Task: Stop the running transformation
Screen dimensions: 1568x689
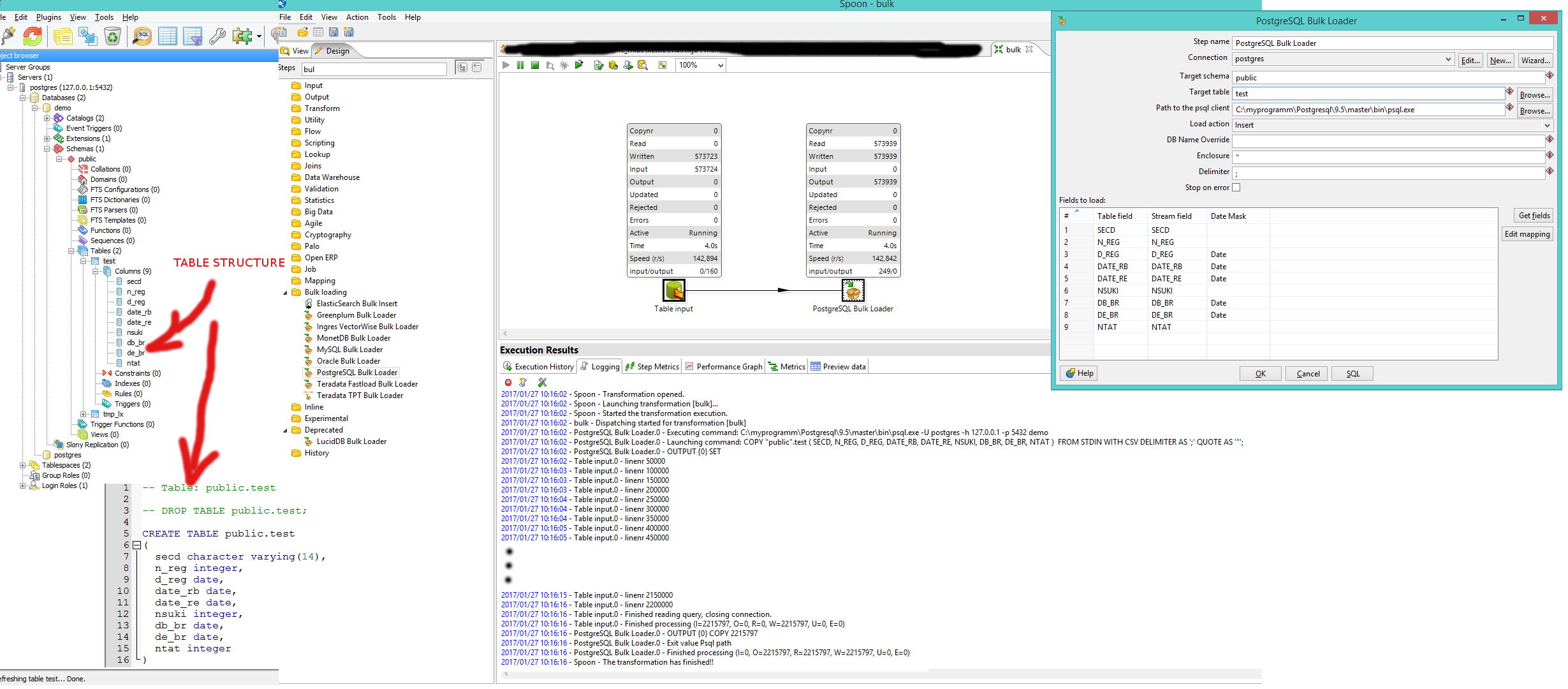Action: pyautogui.click(x=535, y=65)
